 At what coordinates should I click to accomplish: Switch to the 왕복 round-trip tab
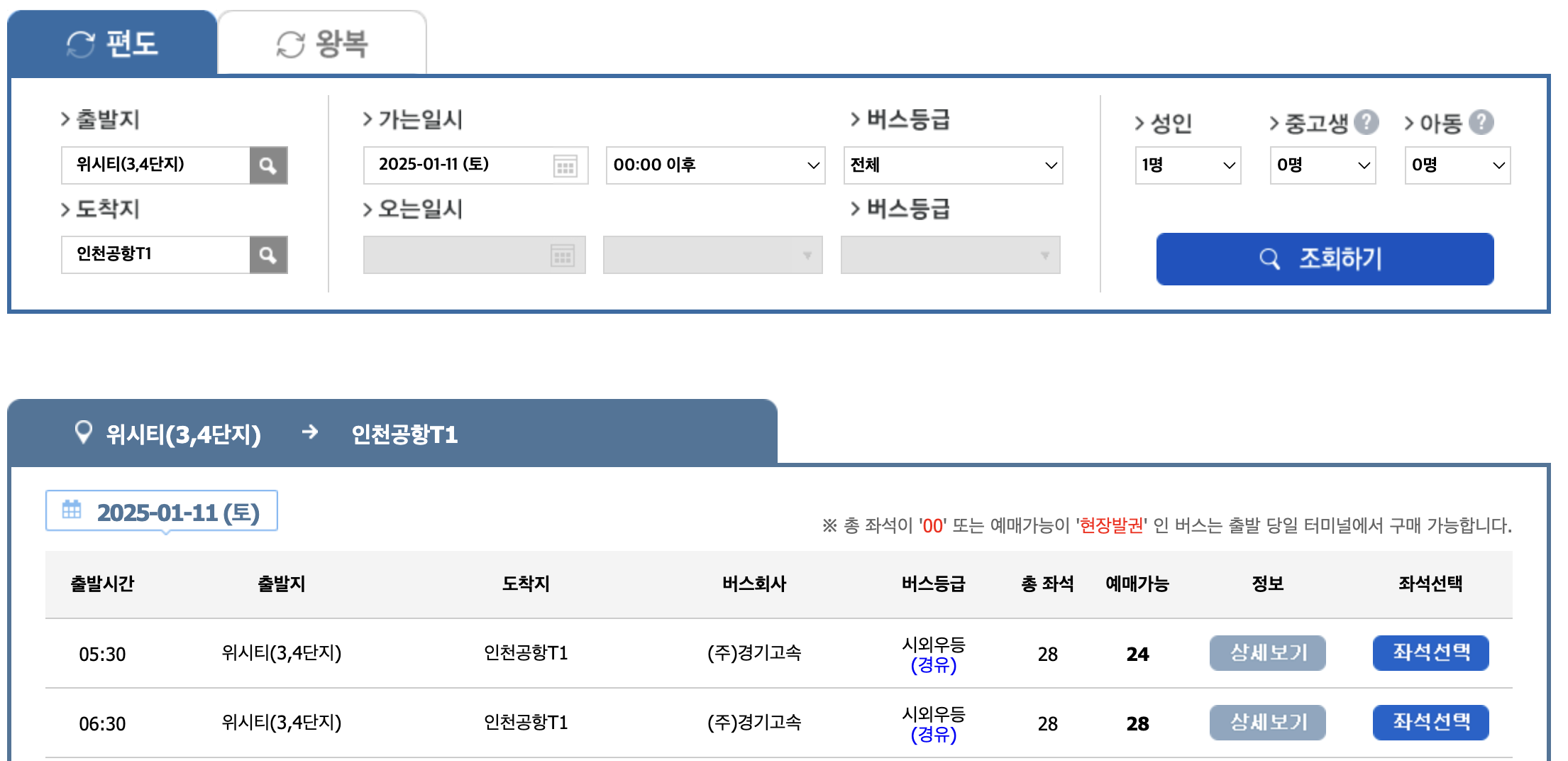point(322,43)
